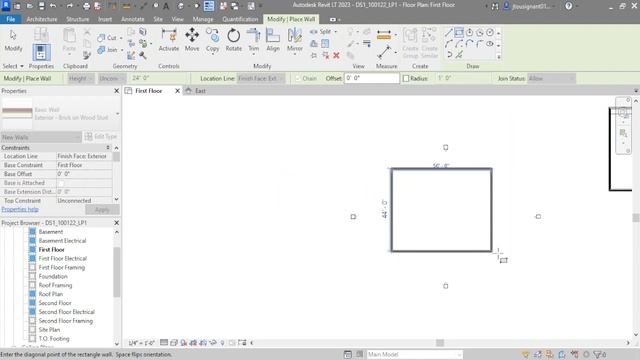640x360 pixels.
Task: Click the Activate controls tool
Action: [x=169, y=40]
